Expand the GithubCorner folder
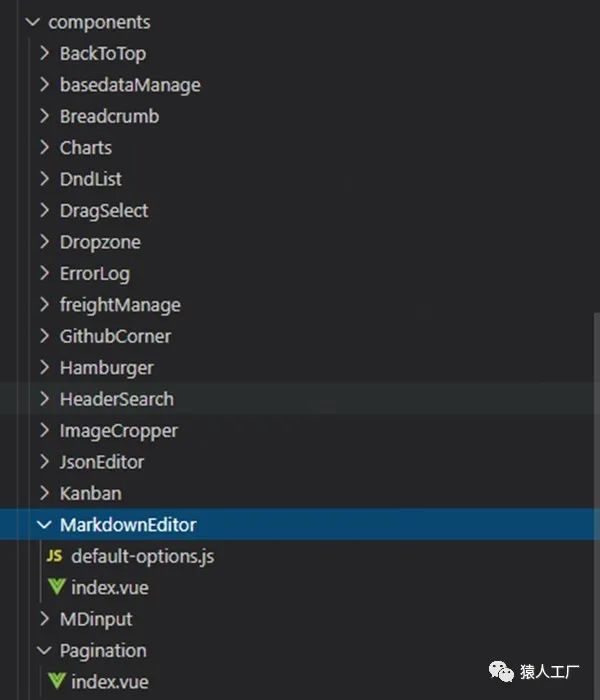Image resolution: width=600 pixels, height=700 pixels. coord(115,336)
